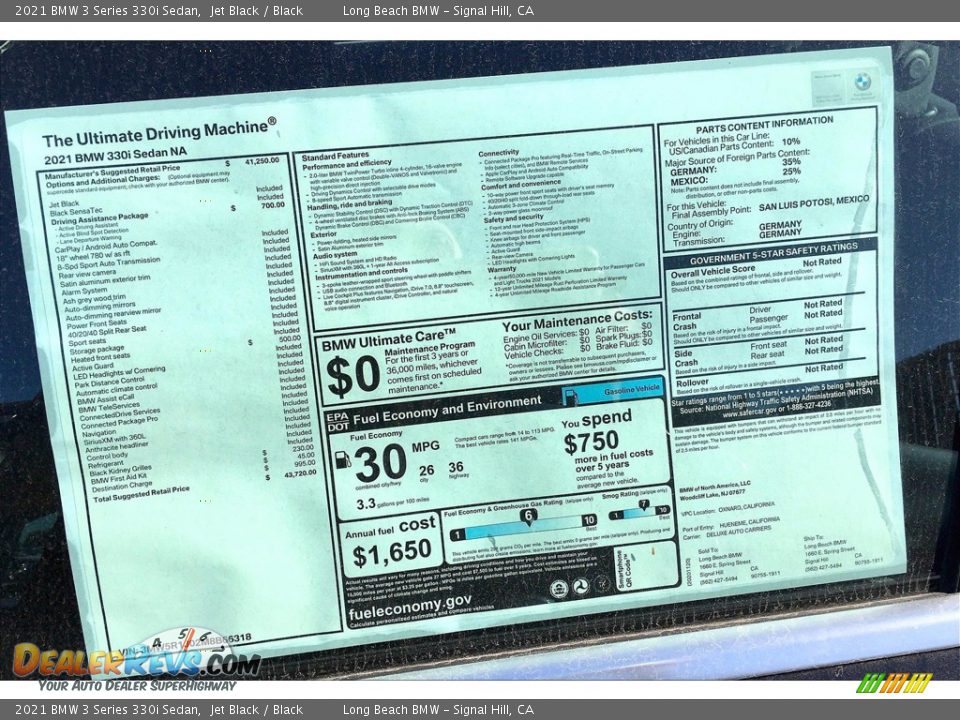The height and width of the screenshot is (720, 960).
Task: Click the MSRP amount 41,250.00
Action: 261,161
